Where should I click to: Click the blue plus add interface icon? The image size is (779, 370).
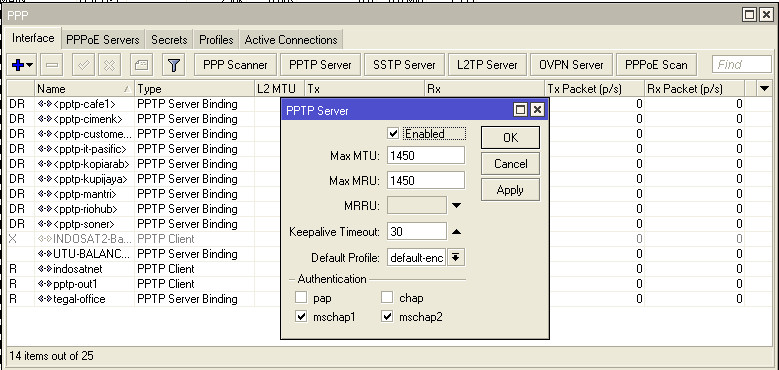(22, 65)
